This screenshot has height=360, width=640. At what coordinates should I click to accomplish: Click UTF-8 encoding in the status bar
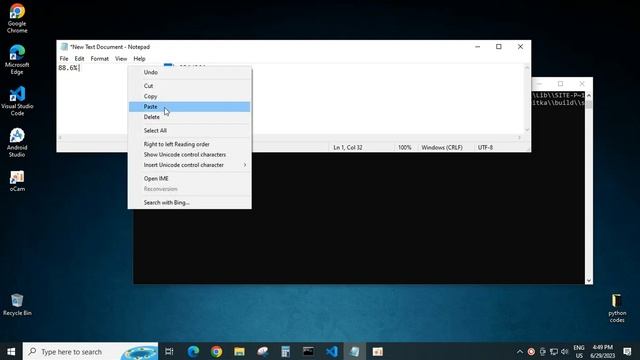485,147
